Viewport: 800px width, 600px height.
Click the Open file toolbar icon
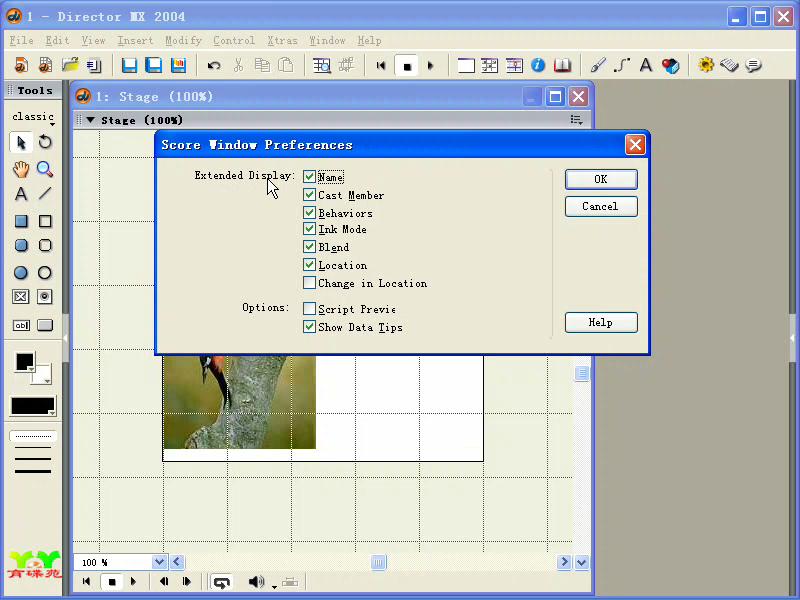point(70,65)
